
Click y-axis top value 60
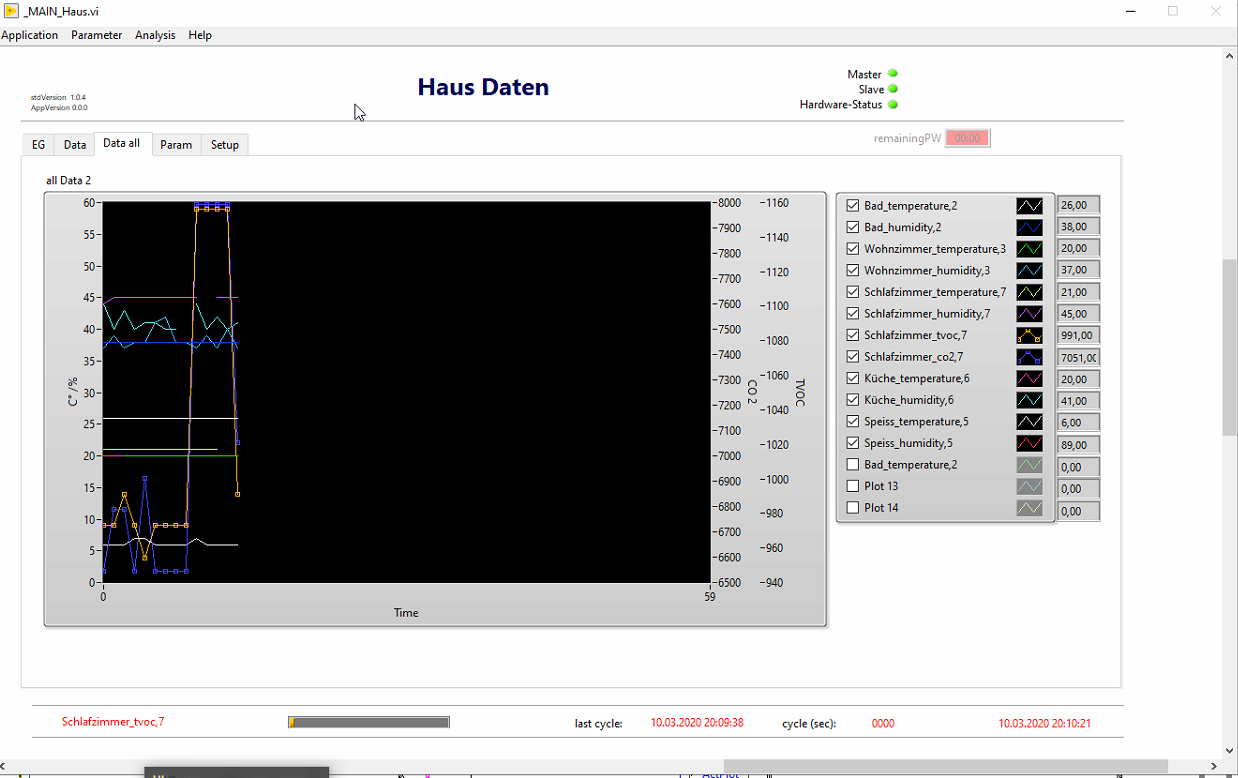(89, 203)
